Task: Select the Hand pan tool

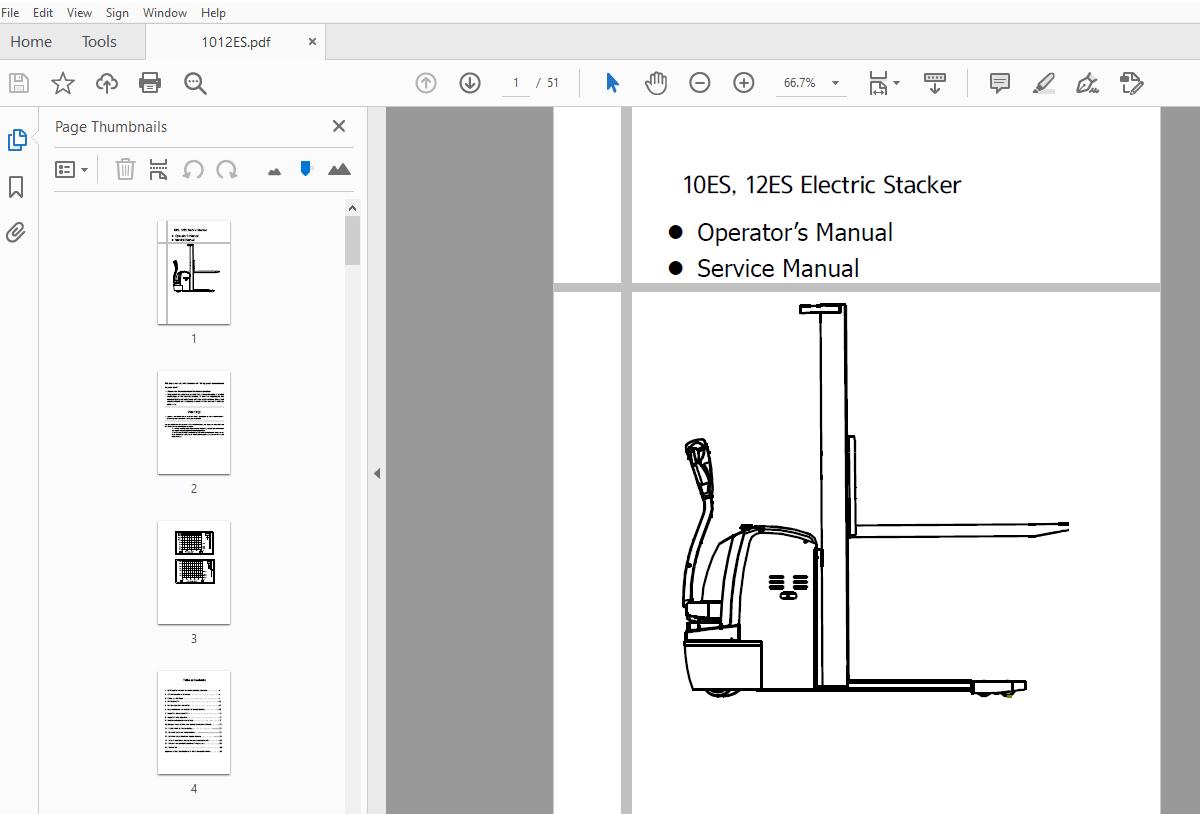Action: point(656,83)
